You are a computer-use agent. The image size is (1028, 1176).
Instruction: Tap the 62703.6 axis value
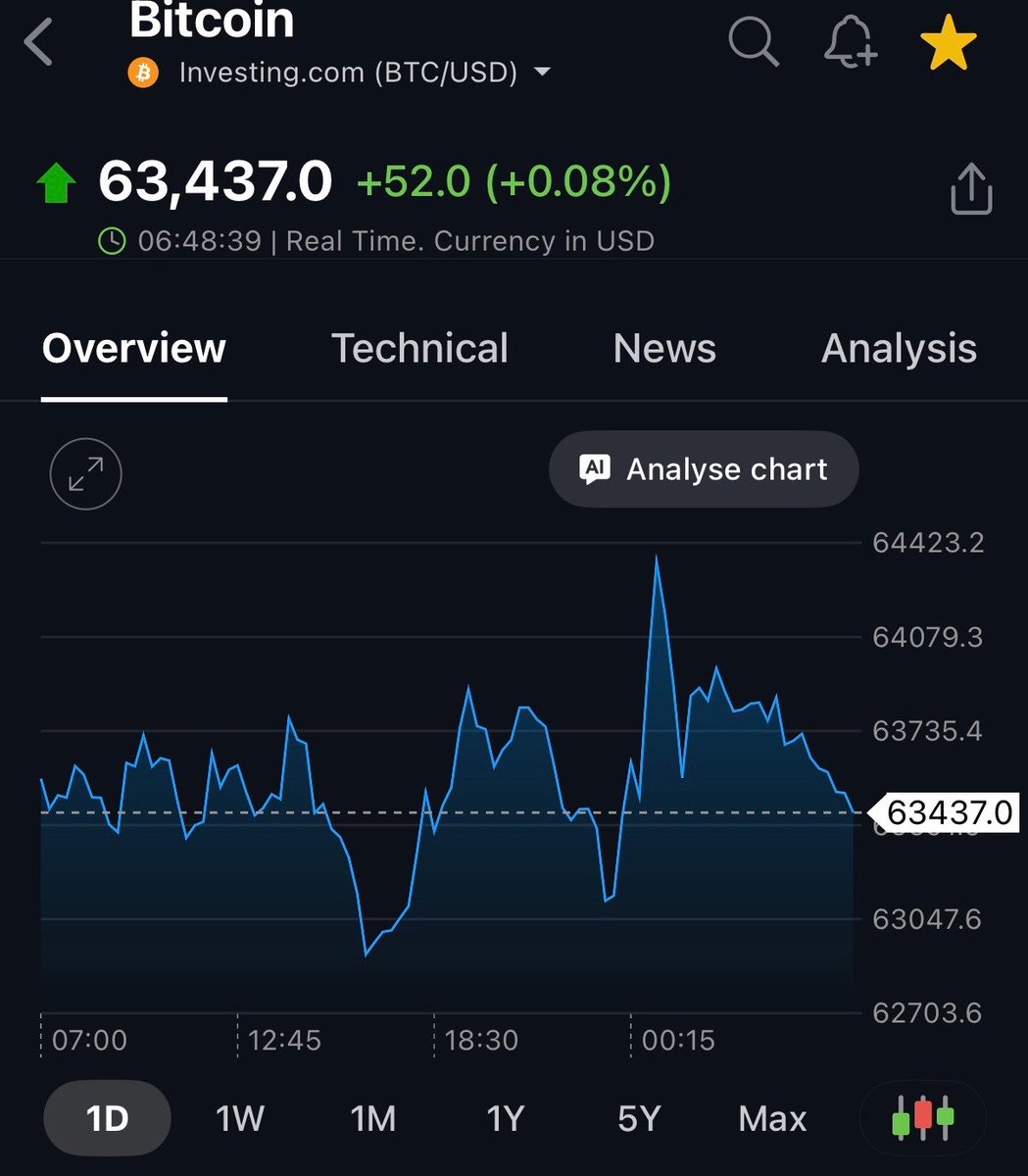tap(927, 1013)
